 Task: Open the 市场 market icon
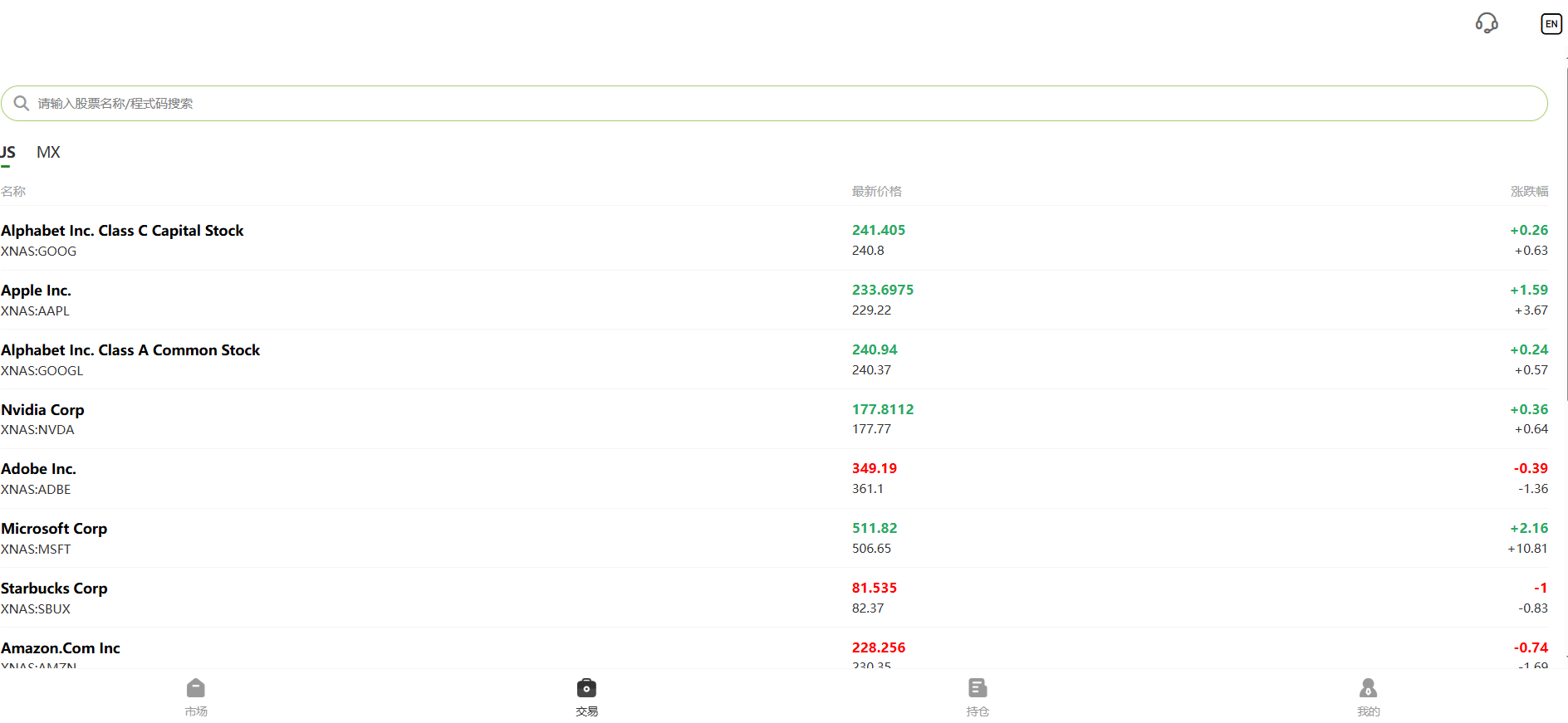(196, 696)
